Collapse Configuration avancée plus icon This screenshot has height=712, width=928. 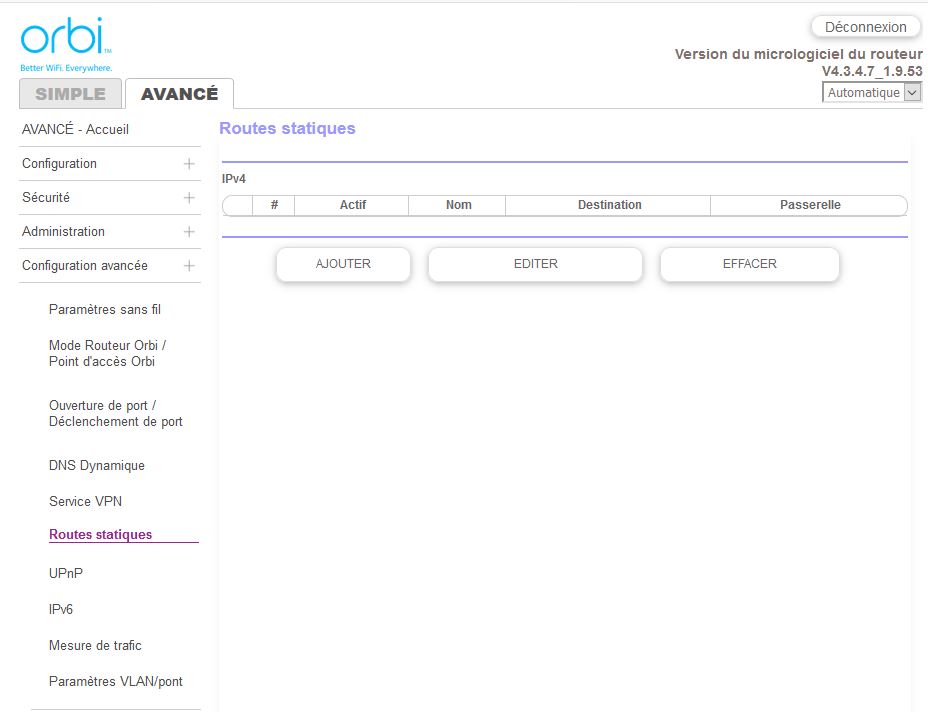click(x=189, y=266)
